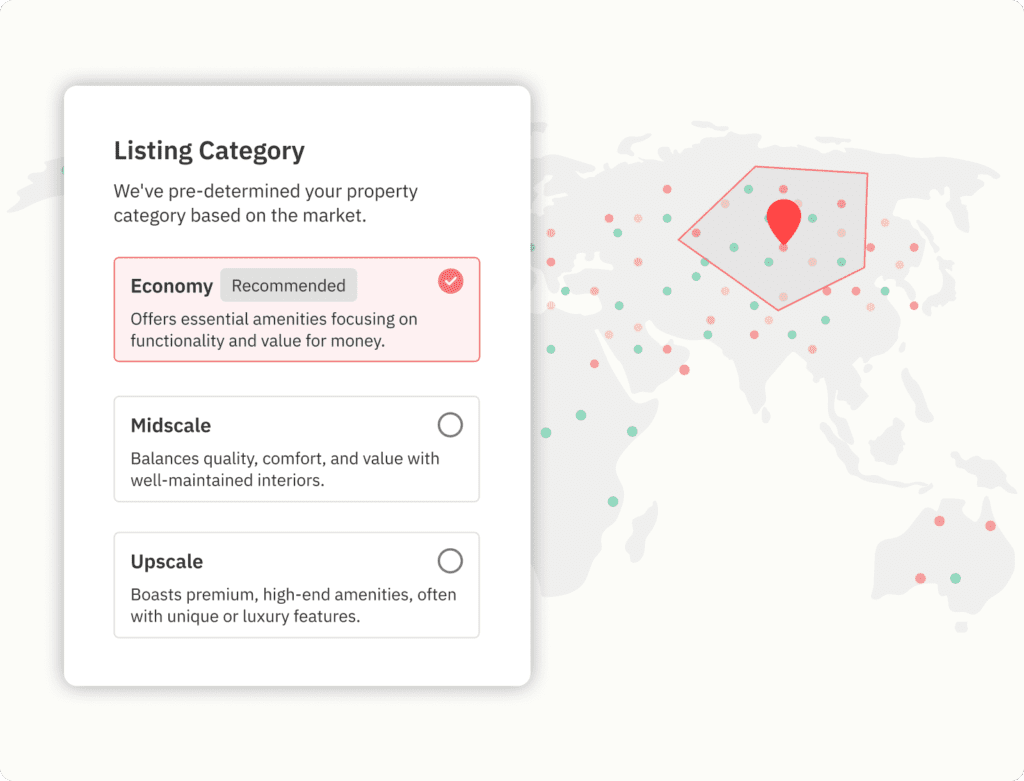Click the Economy card description text
Screen dimensions: 1024x781
274,330
